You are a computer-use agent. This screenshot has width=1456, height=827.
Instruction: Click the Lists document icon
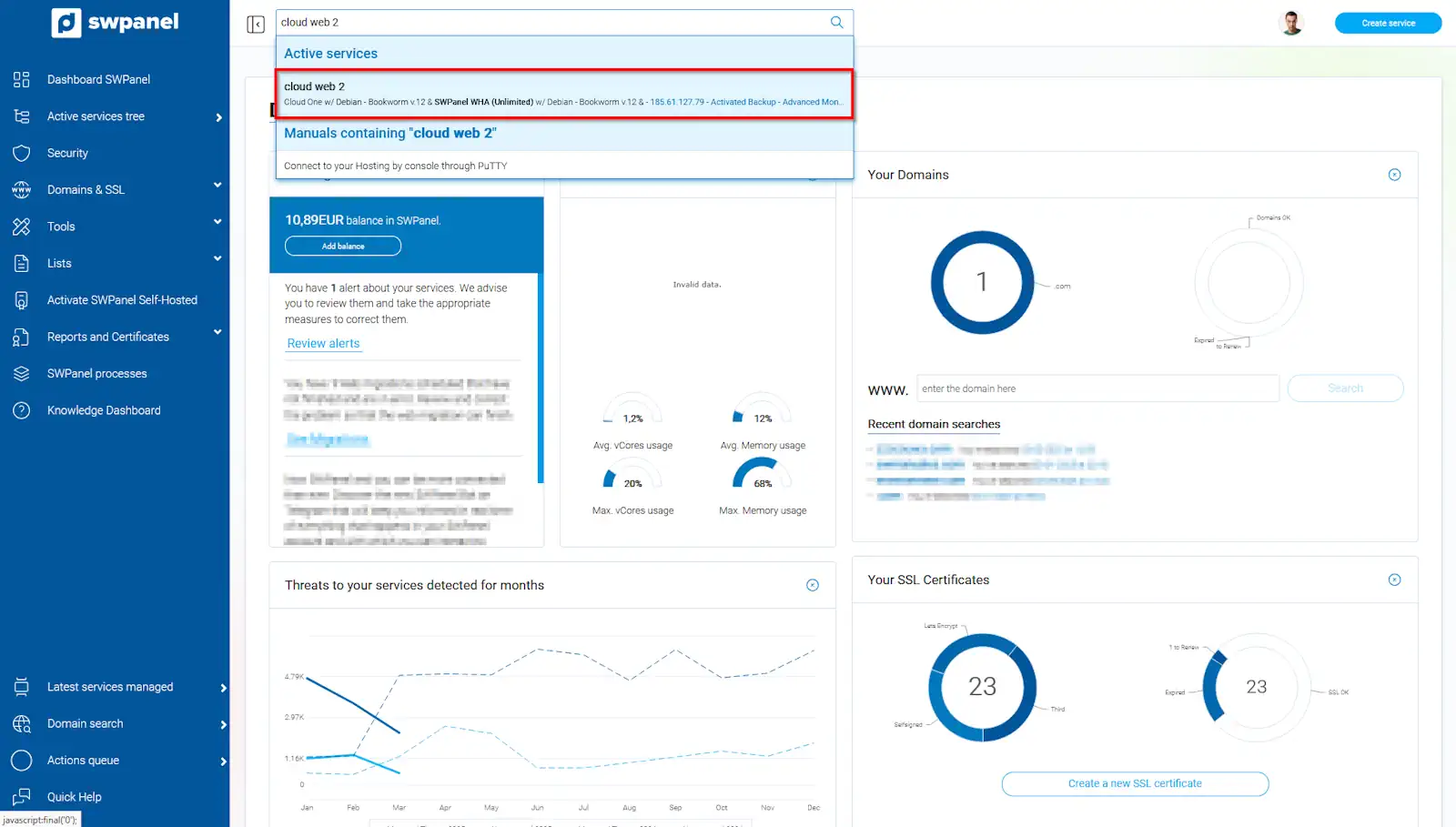click(22, 264)
